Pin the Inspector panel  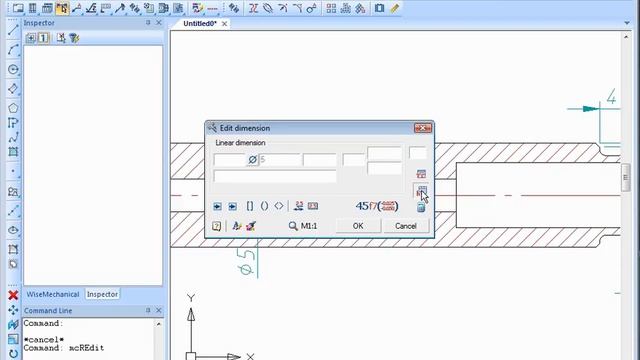(148, 23)
